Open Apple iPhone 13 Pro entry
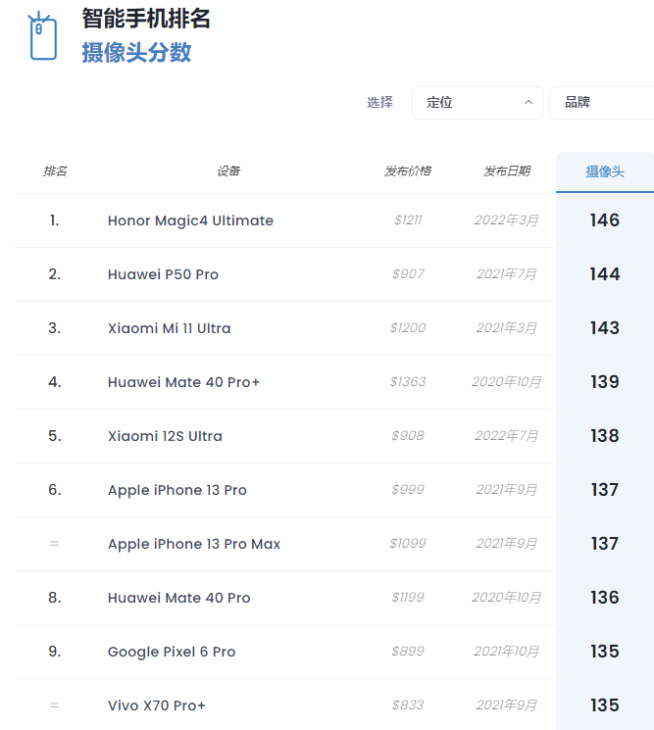This screenshot has height=730, width=654. pyautogui.click(x=177, y=490)
